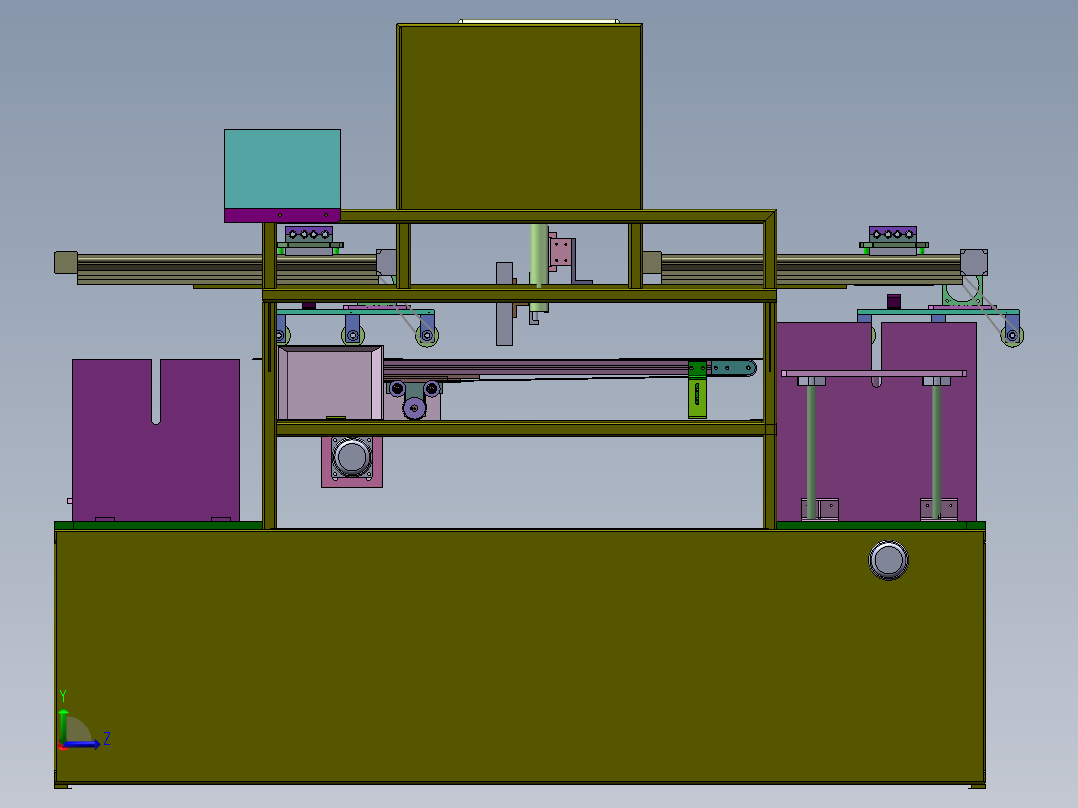The height and width of the screenshot is (808, 1078).
Task: Select the green bracket at conveyor right end
Action: pyautogui.click(x=697, y=390)
